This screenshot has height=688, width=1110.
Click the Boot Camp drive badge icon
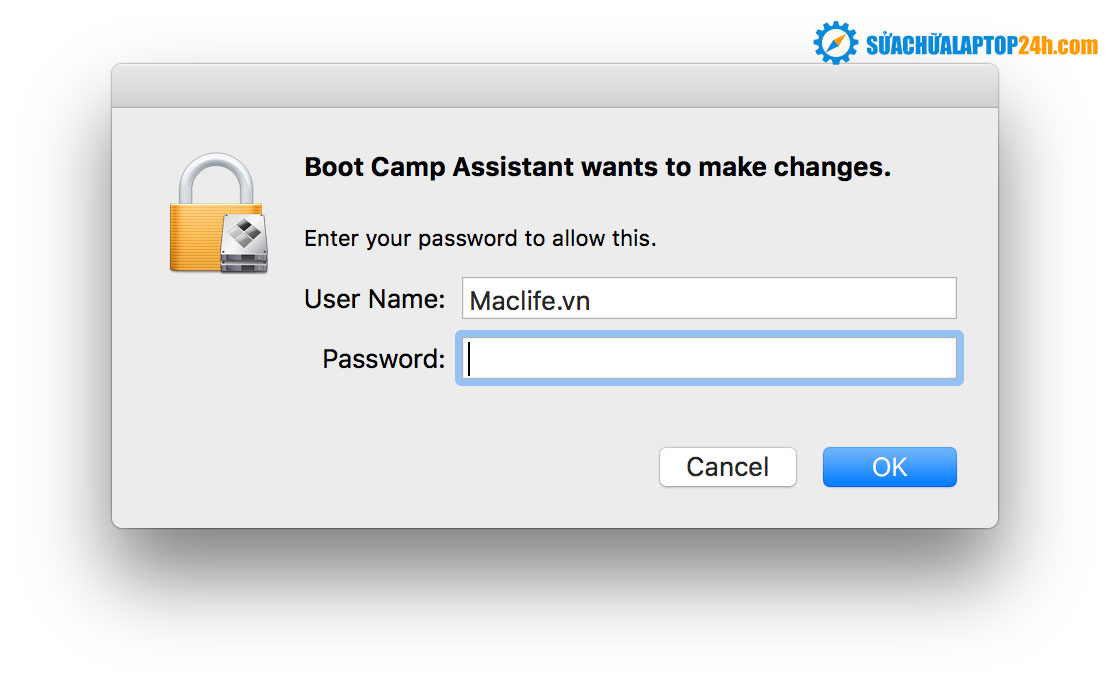pyautogui.click(x=243, y=243)
